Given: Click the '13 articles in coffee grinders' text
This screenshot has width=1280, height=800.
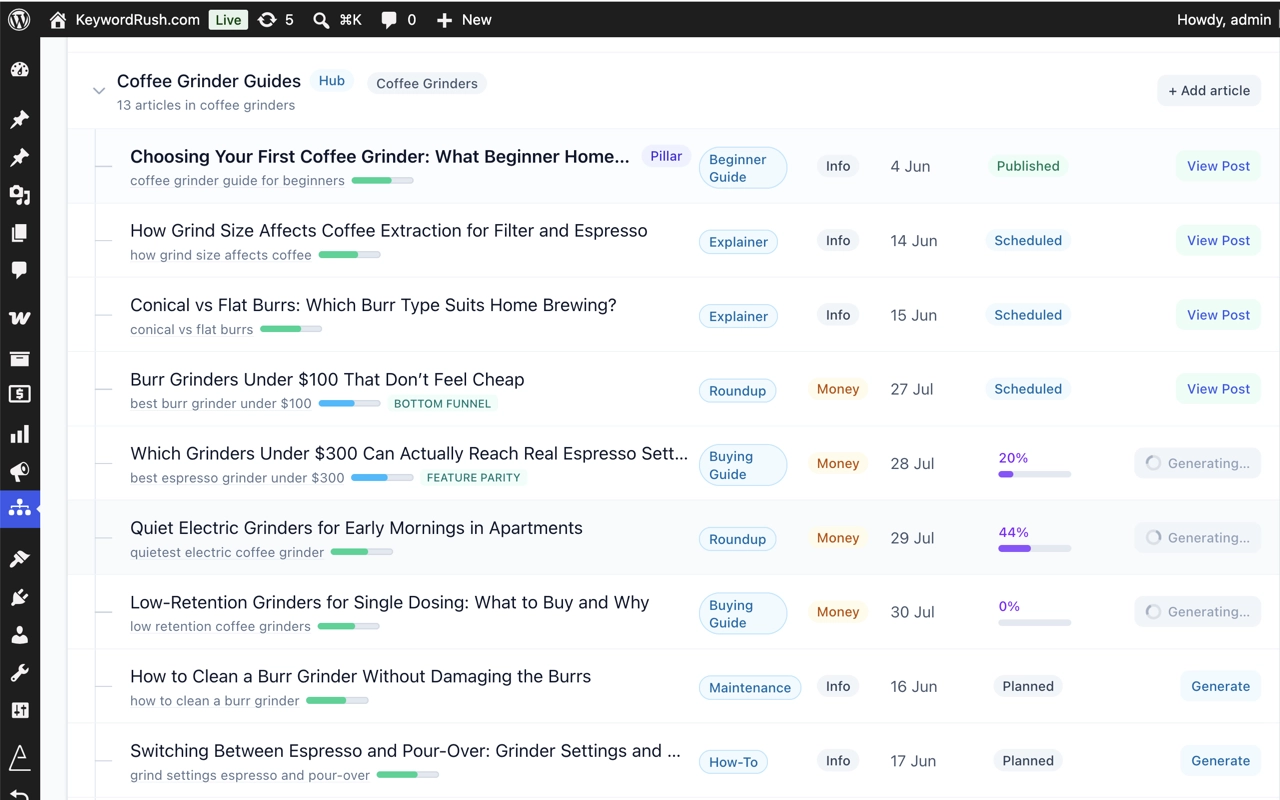Looking at the screenshot, I should [206, 105].
